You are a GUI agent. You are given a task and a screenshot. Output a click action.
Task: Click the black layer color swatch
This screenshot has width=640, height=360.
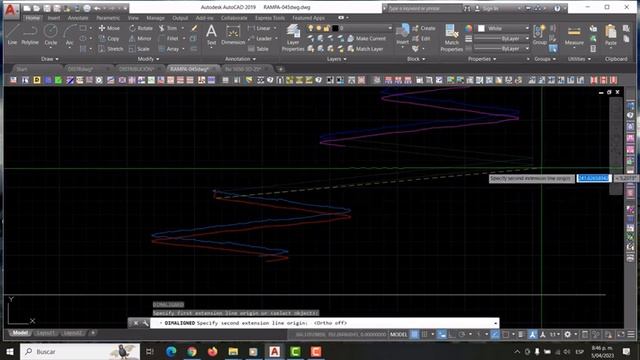click(335, 28)
